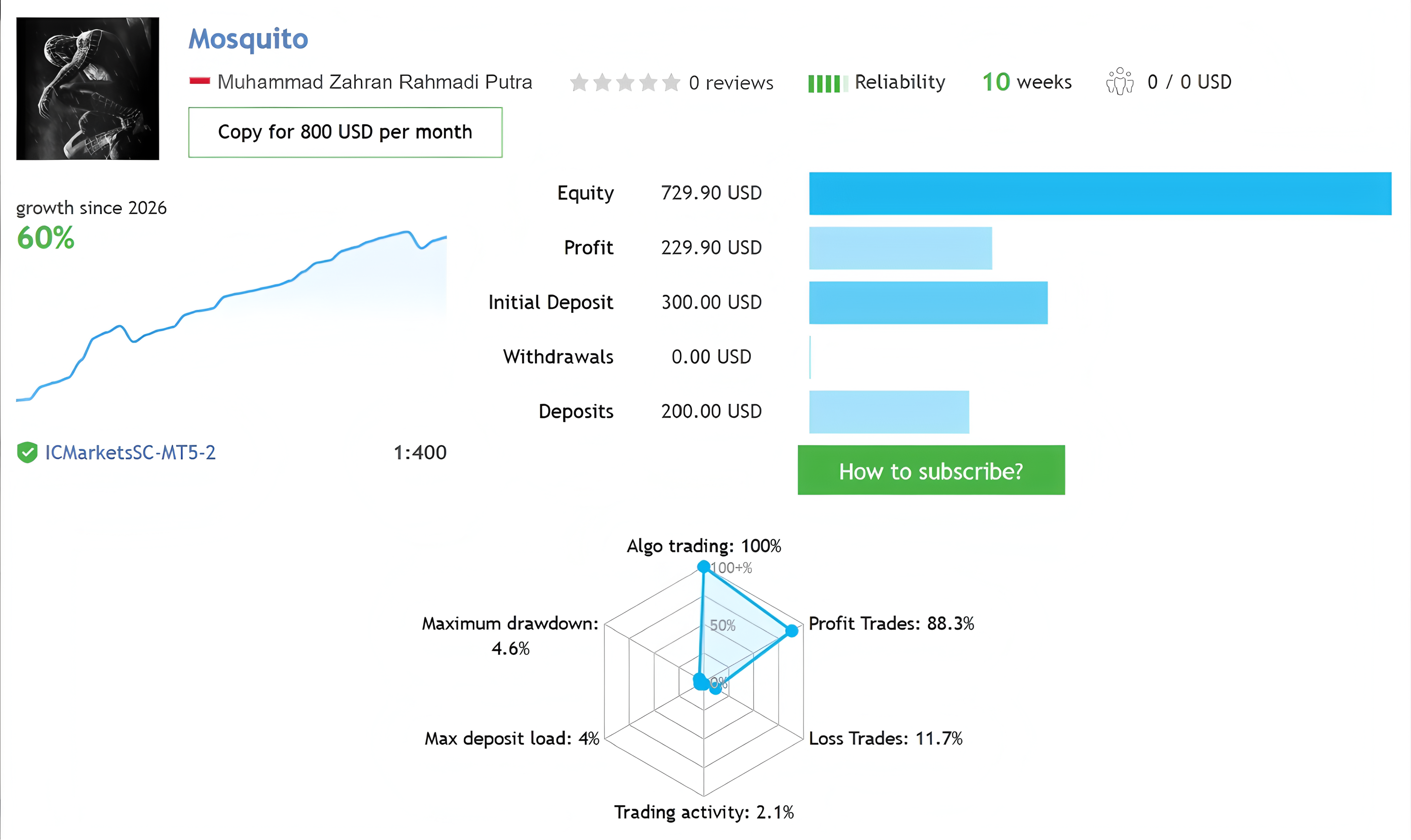Click the subscribers group icon
Screen dimensions: 1411x840
[1120, 82]
